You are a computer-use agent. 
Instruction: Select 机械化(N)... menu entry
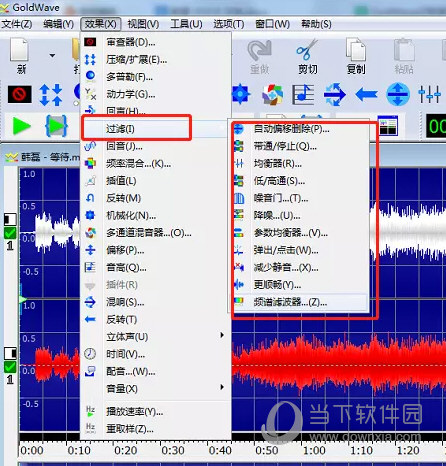[x=155, y=215]
